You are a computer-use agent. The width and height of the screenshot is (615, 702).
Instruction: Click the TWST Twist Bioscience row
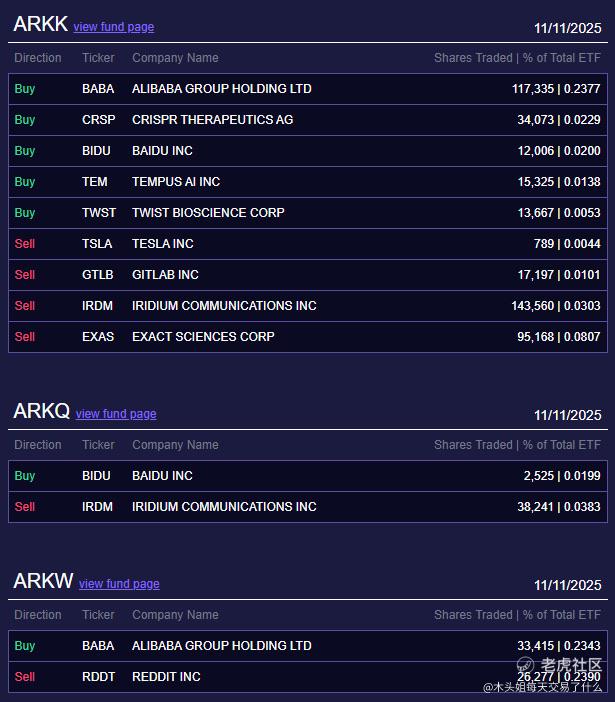(308, 213)
